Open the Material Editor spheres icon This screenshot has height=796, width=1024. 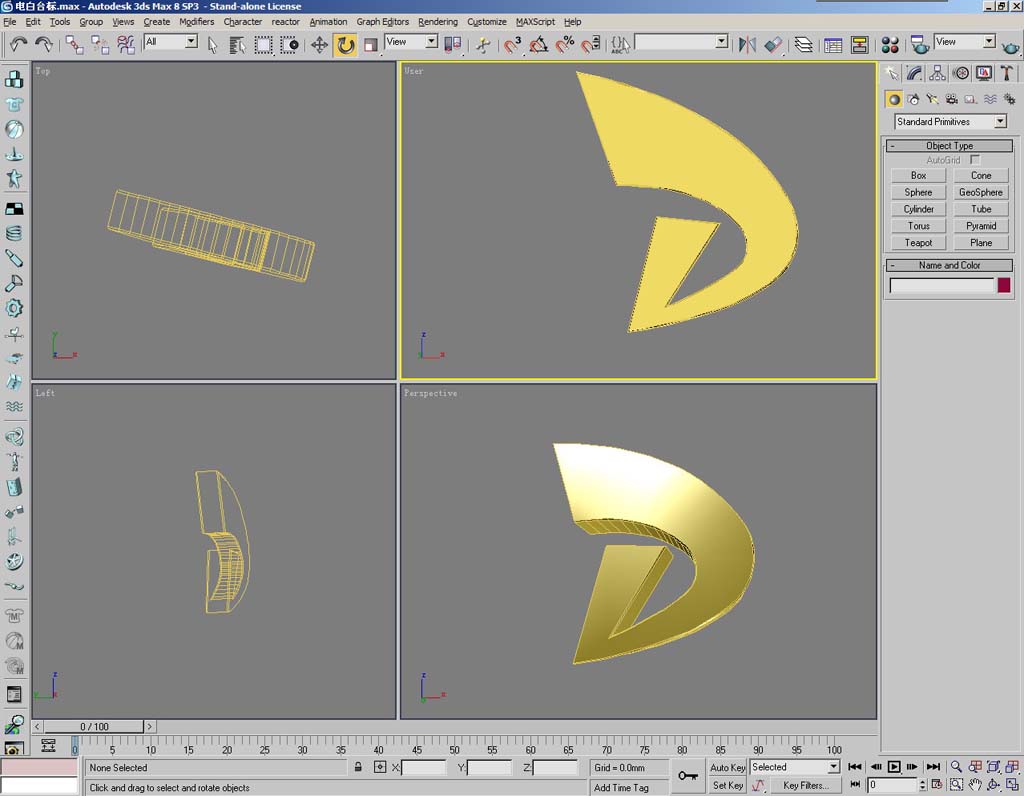[890, 44]
